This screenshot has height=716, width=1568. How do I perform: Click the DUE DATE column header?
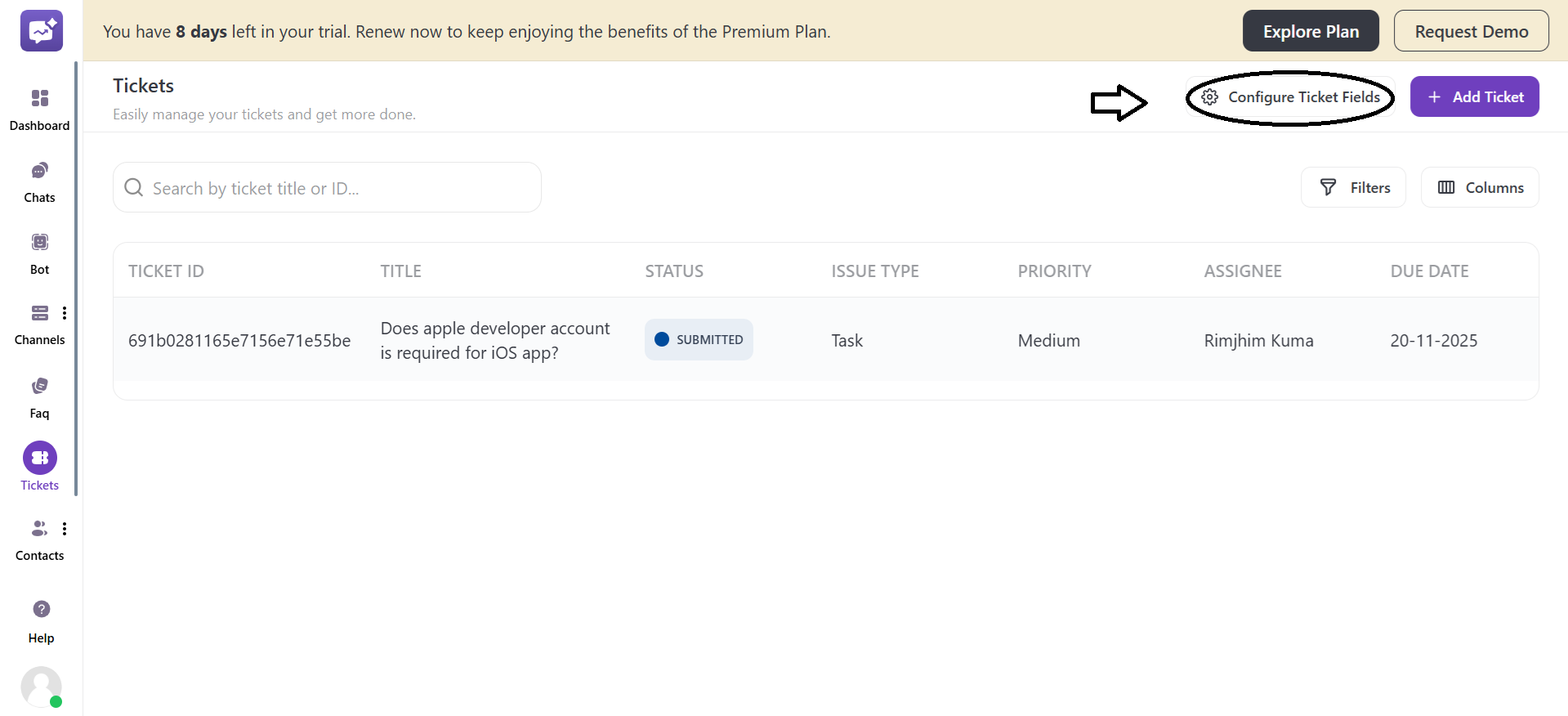(1429, 271)
